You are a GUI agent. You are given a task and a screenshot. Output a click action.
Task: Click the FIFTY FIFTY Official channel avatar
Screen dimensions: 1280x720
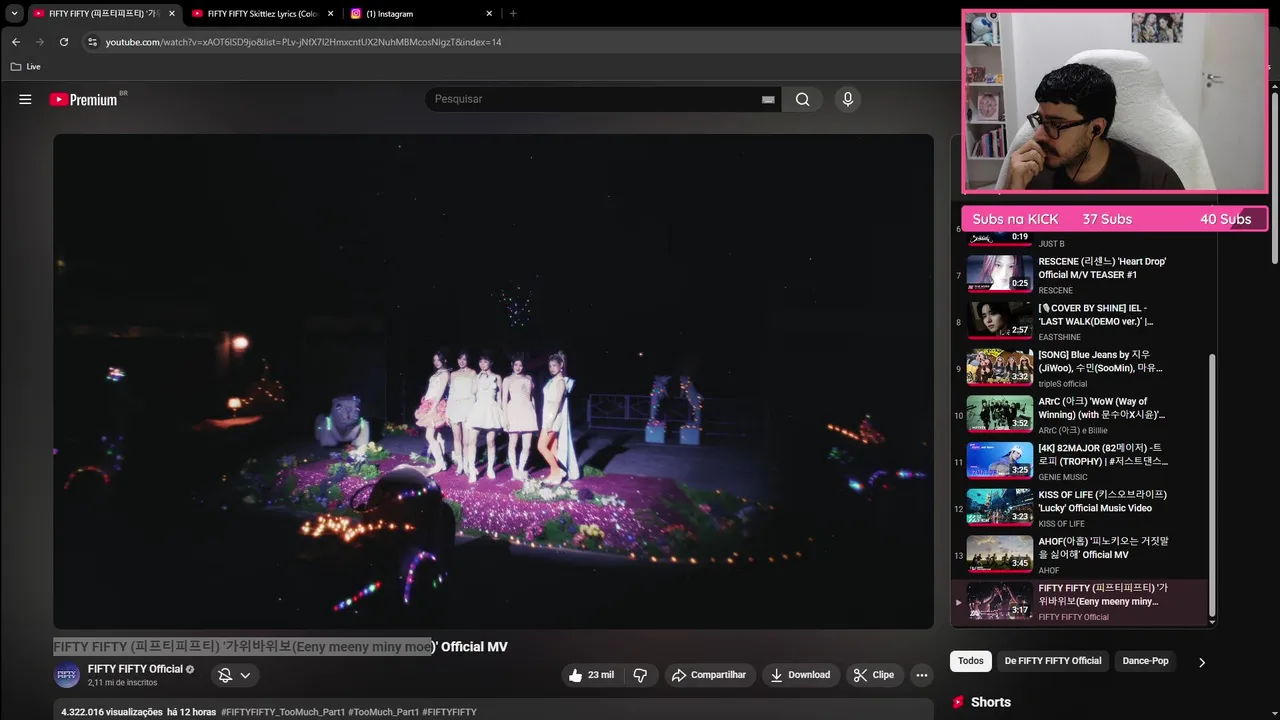click(x=67, y=675)
